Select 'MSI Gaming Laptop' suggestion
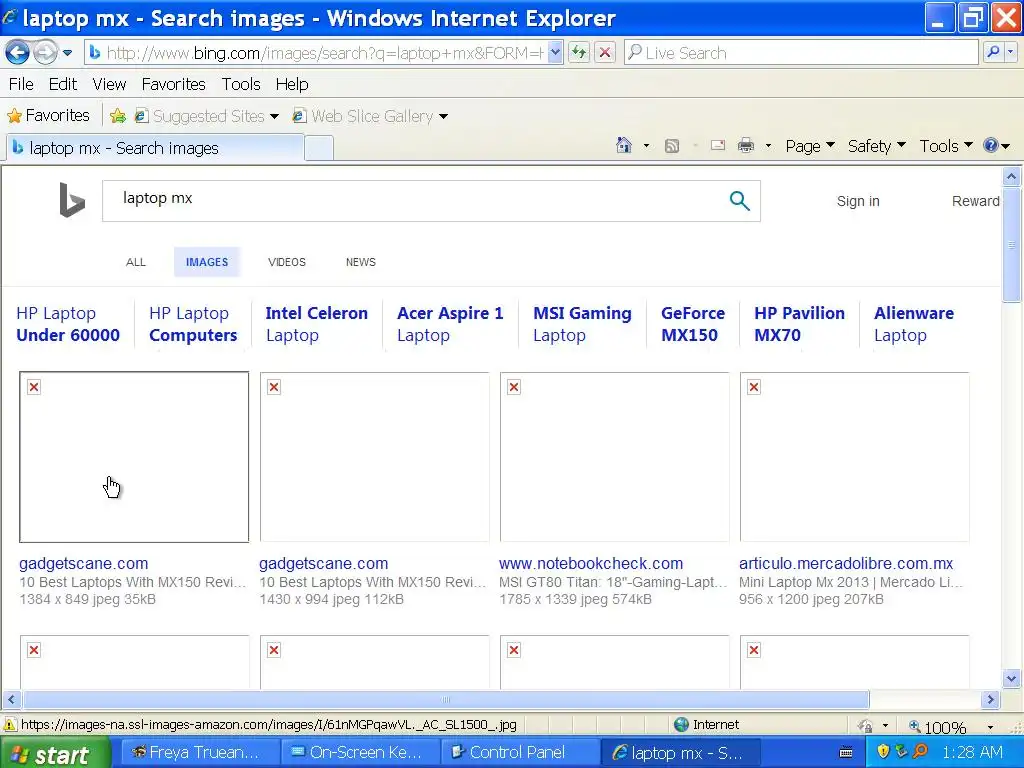Screen dimensions: 1024x768 pyautogui.click(x=582, y=324)
